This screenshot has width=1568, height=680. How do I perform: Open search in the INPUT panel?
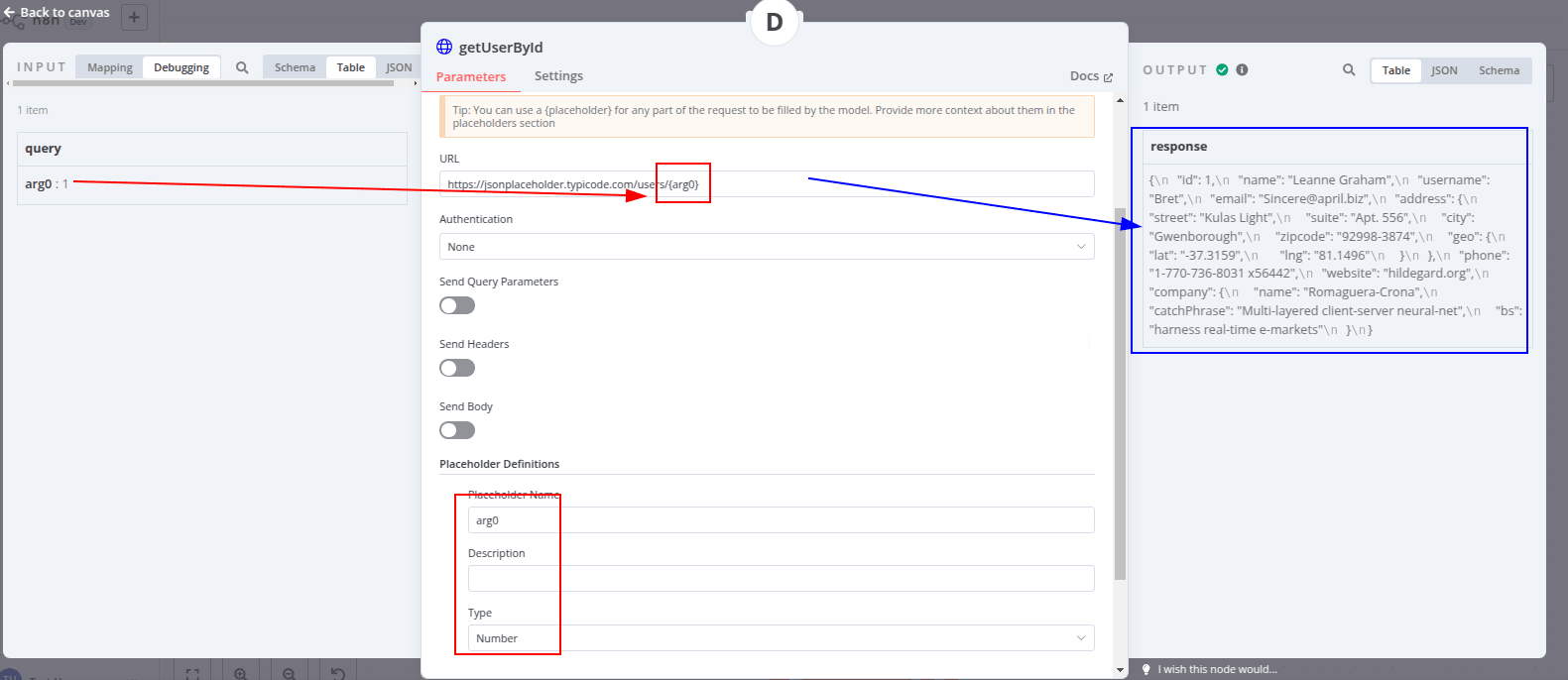[x=242, y=67]
